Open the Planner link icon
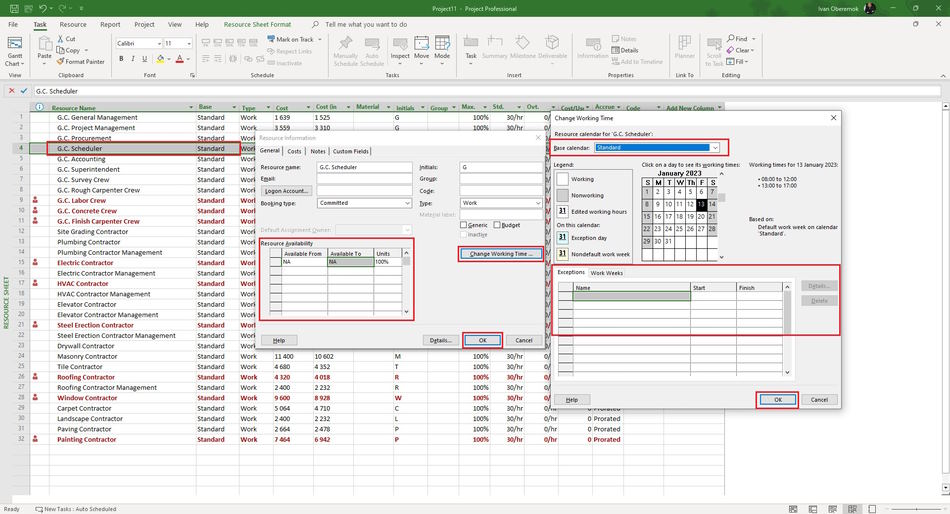Screen dimensions: 950x514 click(685, 44)
